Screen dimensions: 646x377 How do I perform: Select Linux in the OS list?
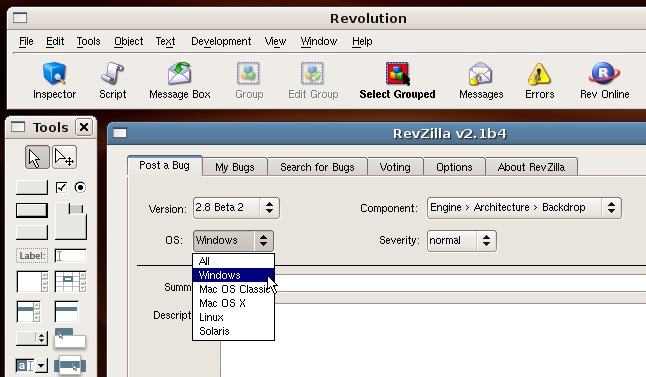pos(233,317)
